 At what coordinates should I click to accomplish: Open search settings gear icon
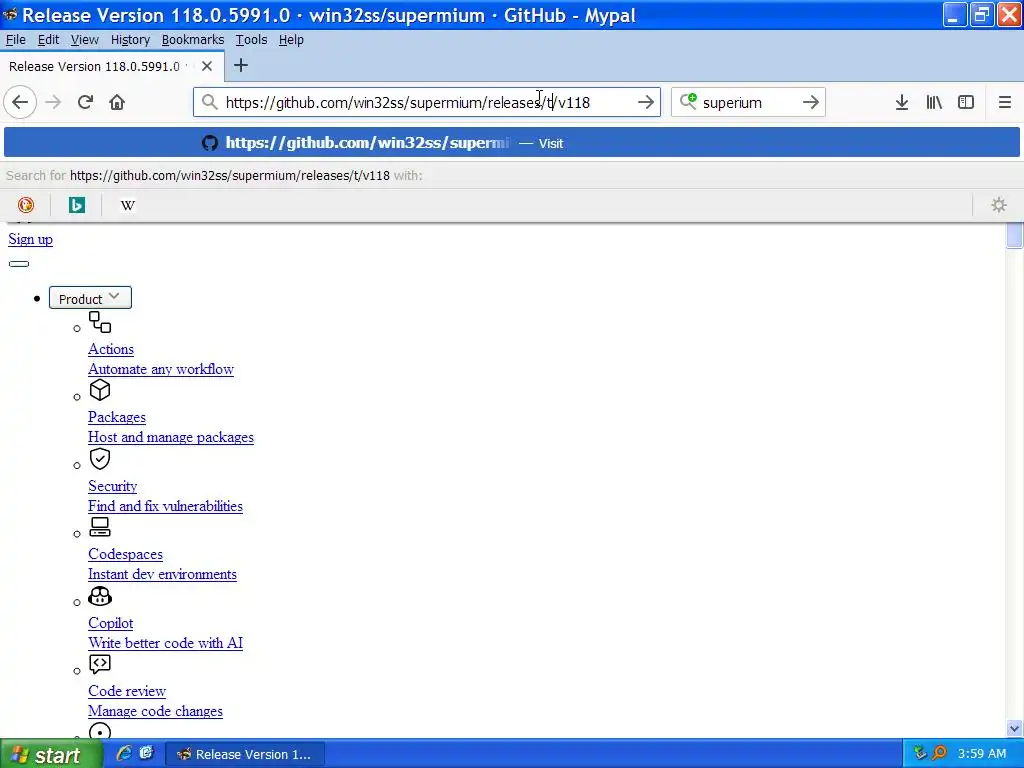coord(999,205)
